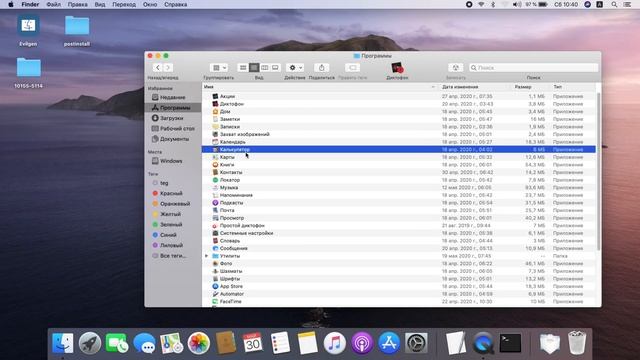Switch to icon view in Finder
This screenshot has width=640, height=360.
243,68
